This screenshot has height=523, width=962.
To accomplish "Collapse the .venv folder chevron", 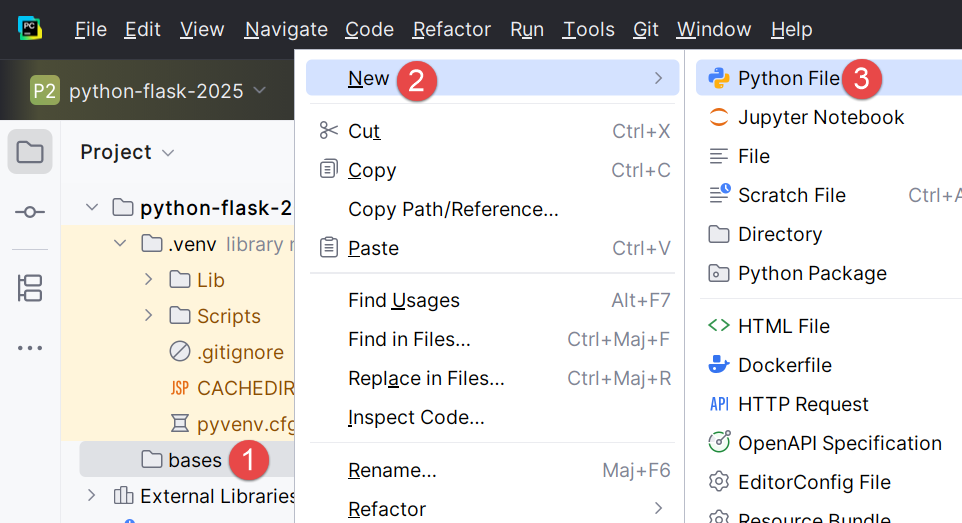I will [x=121, y=244].
